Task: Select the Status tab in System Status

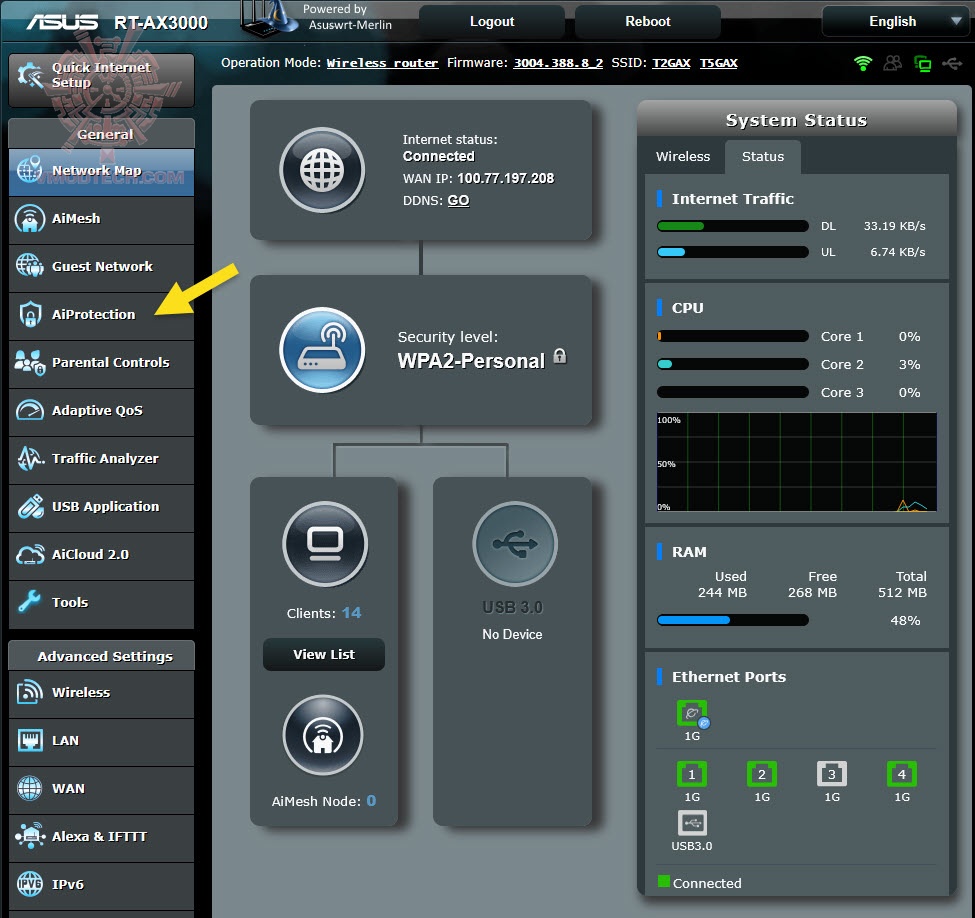Action: (x=763, y=157)
